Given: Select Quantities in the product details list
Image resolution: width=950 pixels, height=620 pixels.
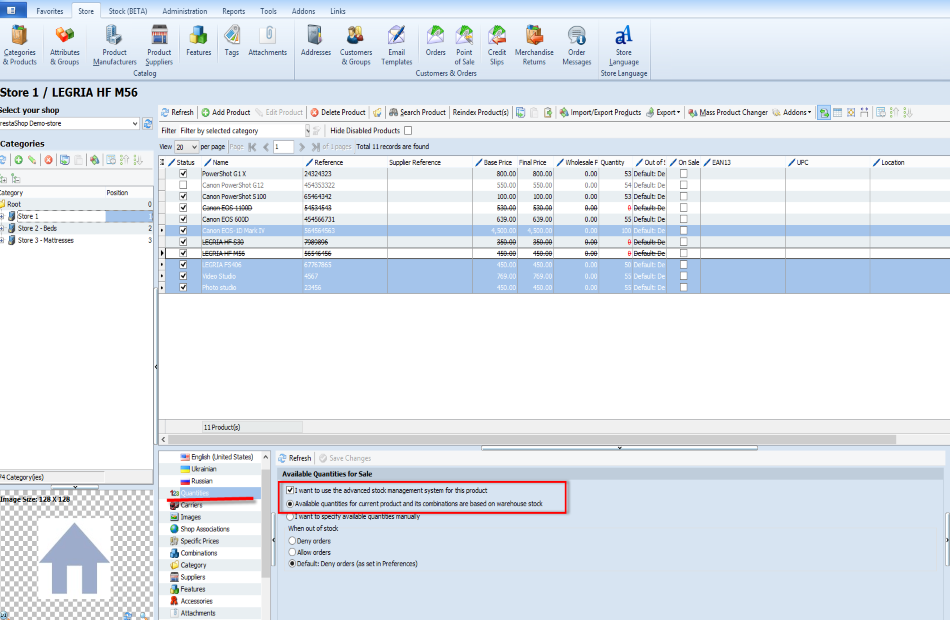Looking at the screenshot, I should click(194, 493).
